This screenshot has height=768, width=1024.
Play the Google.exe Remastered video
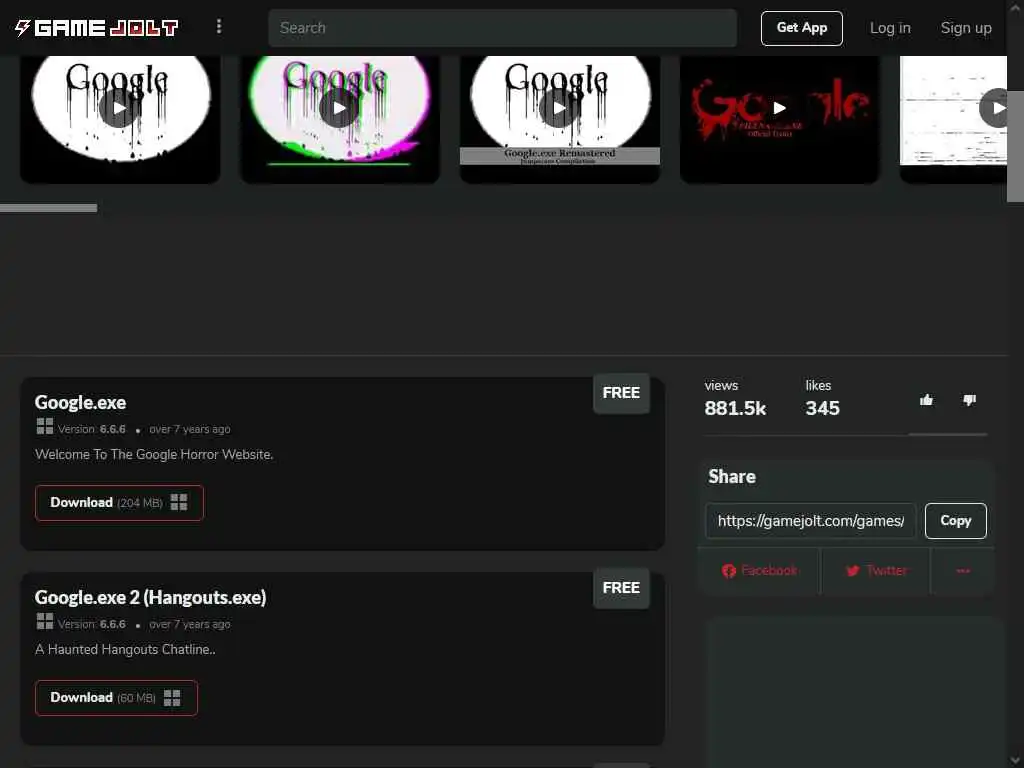(x=560, y=109)
